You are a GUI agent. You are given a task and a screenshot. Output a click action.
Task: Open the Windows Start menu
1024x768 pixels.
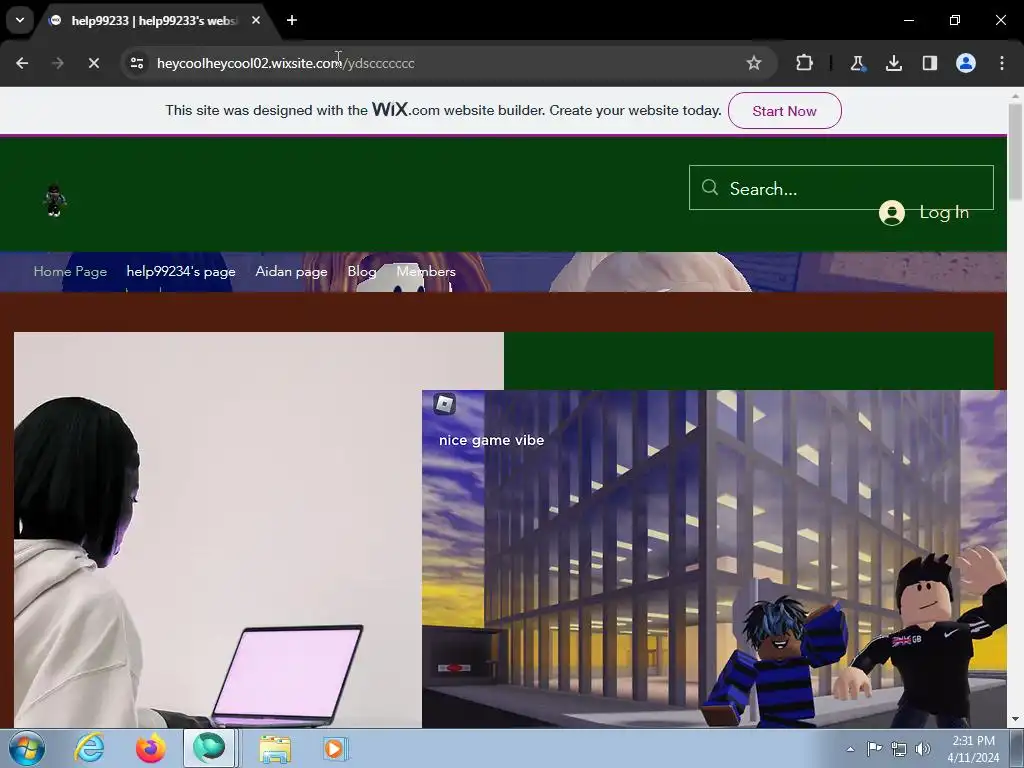pyautogui.click(x=27, y=748)
